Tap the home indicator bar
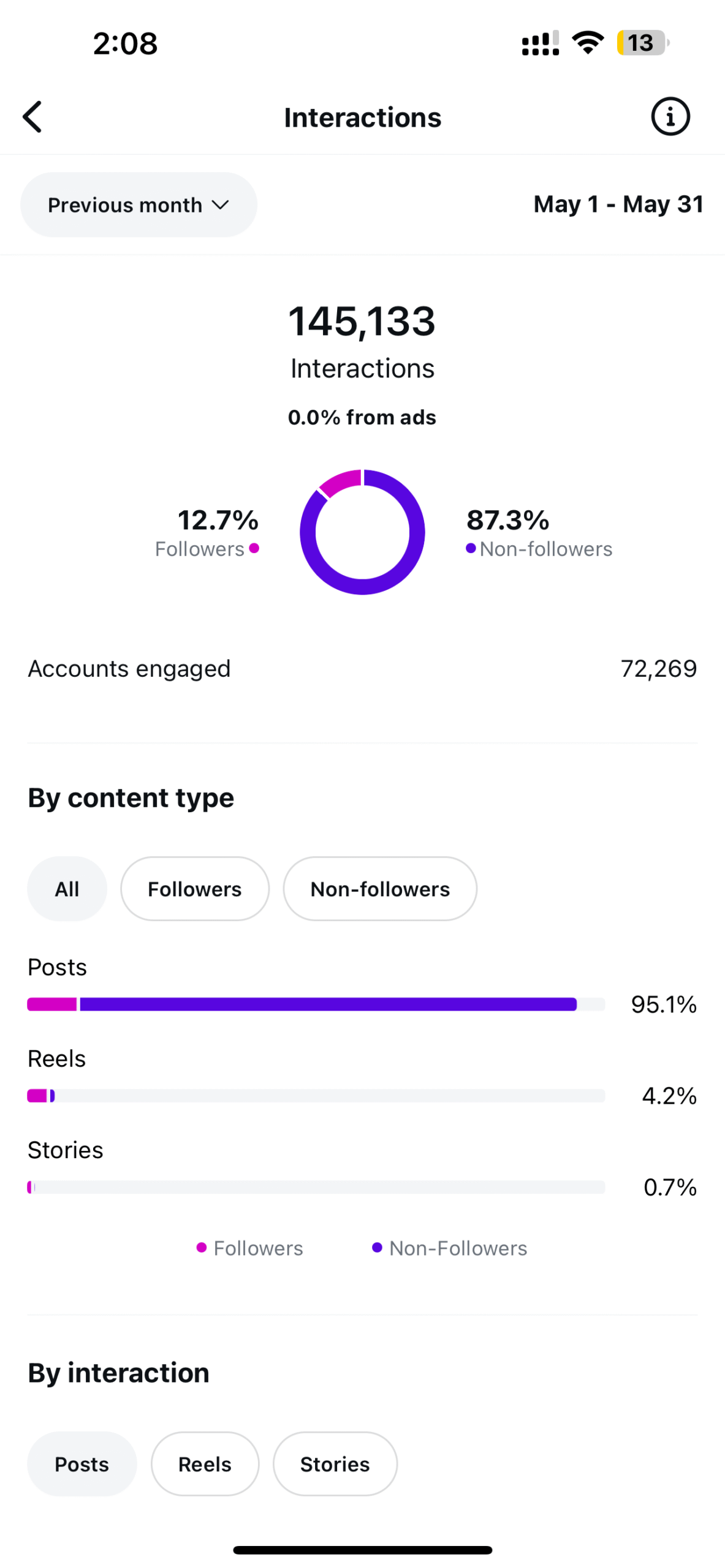 (362, 1550)
